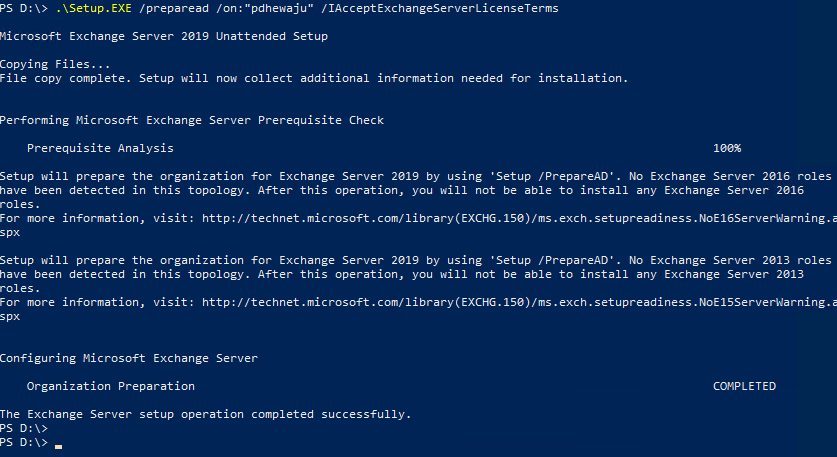Screen dimensions: 837x457
Task: Open the NoE15ServerWarning technet URL
Action: (x=519, y=302)
